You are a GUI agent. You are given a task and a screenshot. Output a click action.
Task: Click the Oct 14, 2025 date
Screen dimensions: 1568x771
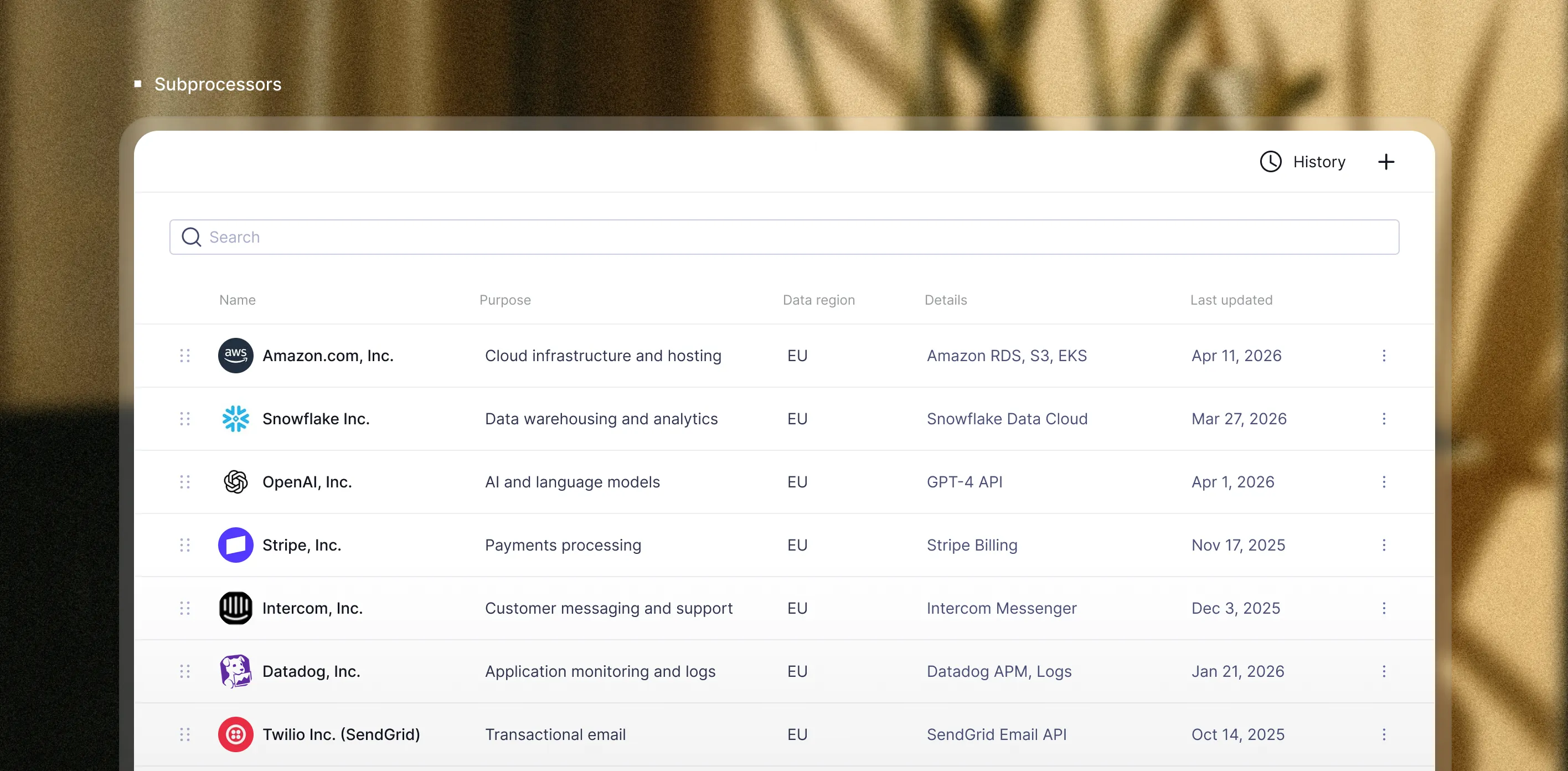[1237, 734]
